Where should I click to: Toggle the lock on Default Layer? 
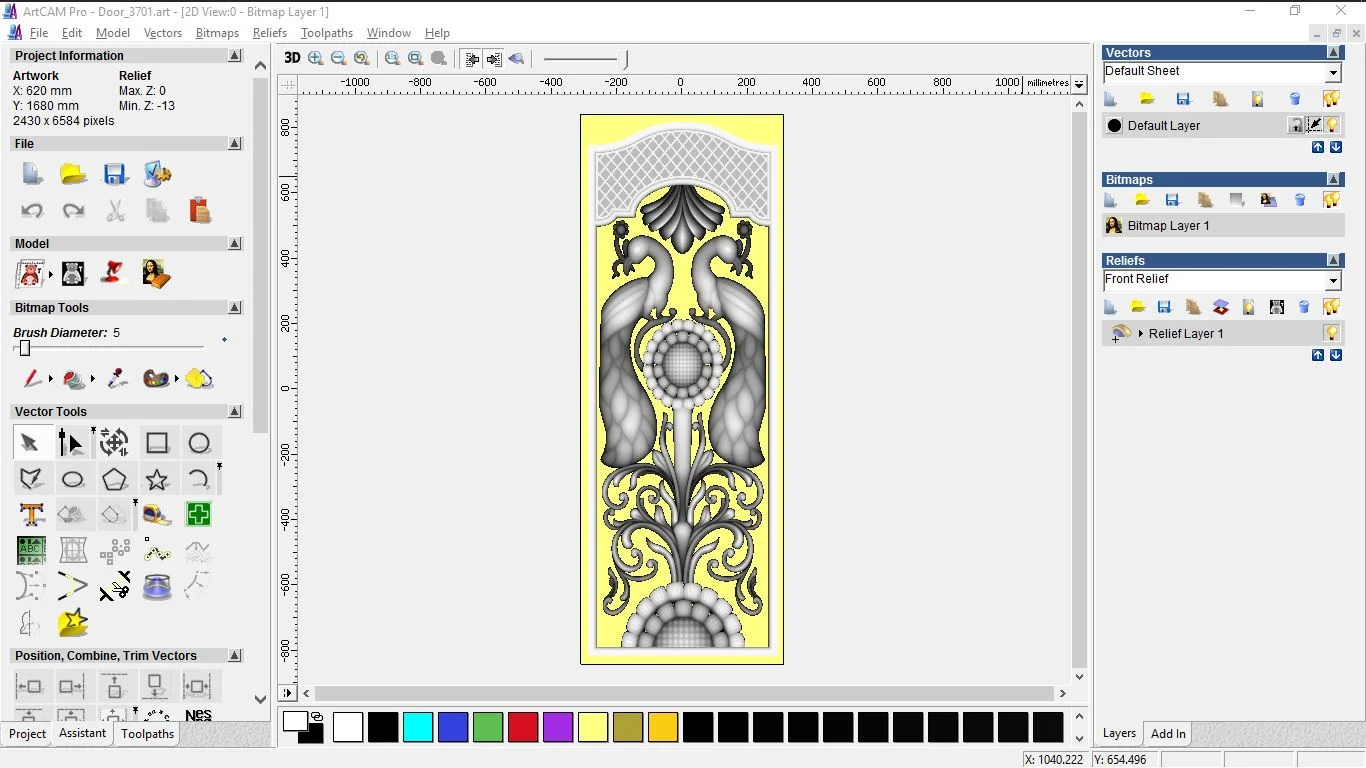point(1296,125)
